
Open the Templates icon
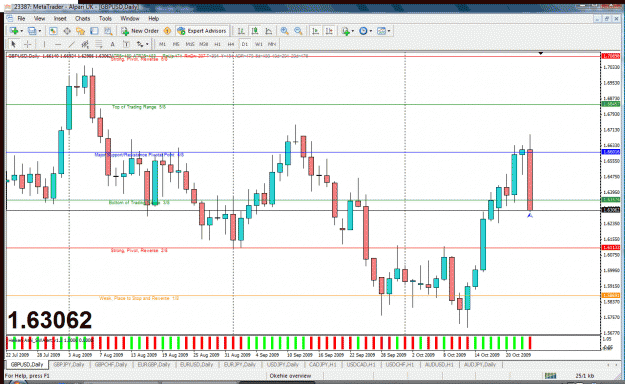click(x=381, y=31)
